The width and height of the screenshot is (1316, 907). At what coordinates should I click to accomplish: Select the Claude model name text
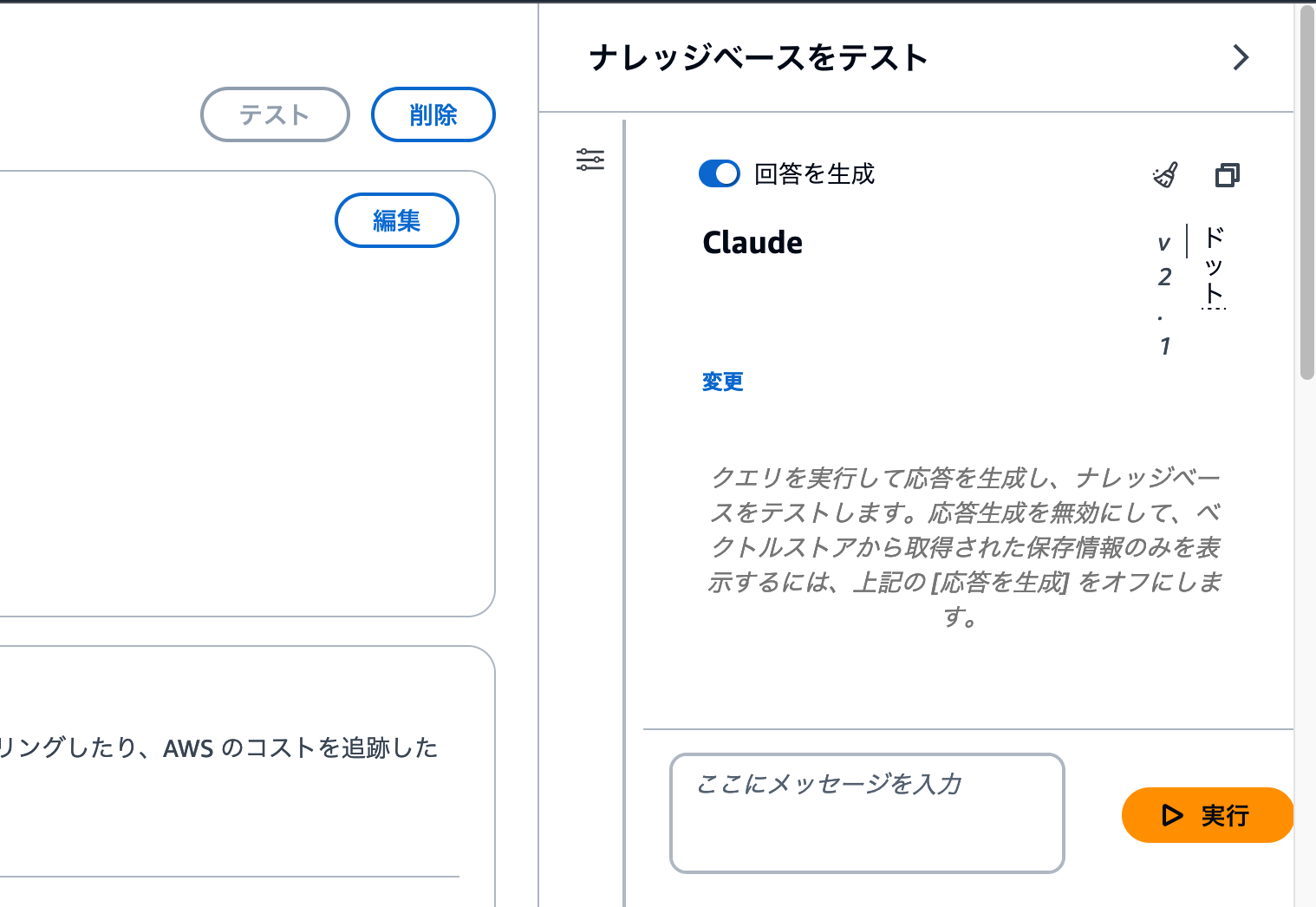point(751,243)
